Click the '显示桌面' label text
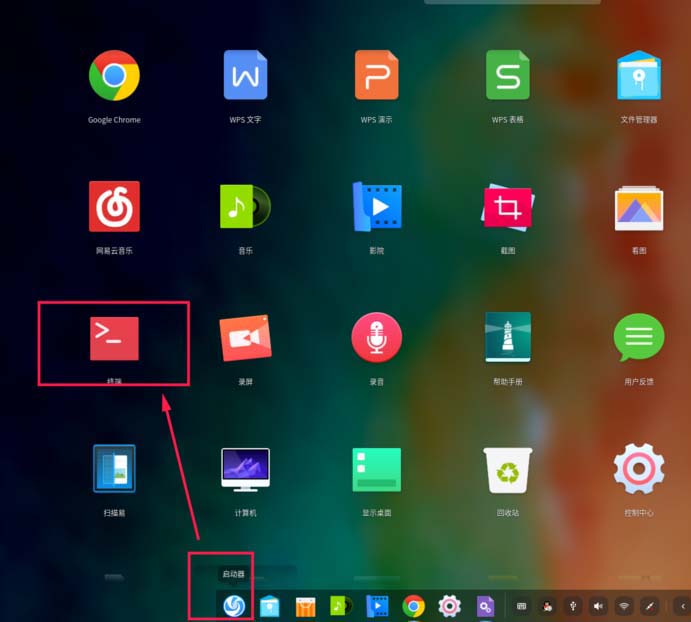Viewport: 691px width, 622px height. [377, 513]
